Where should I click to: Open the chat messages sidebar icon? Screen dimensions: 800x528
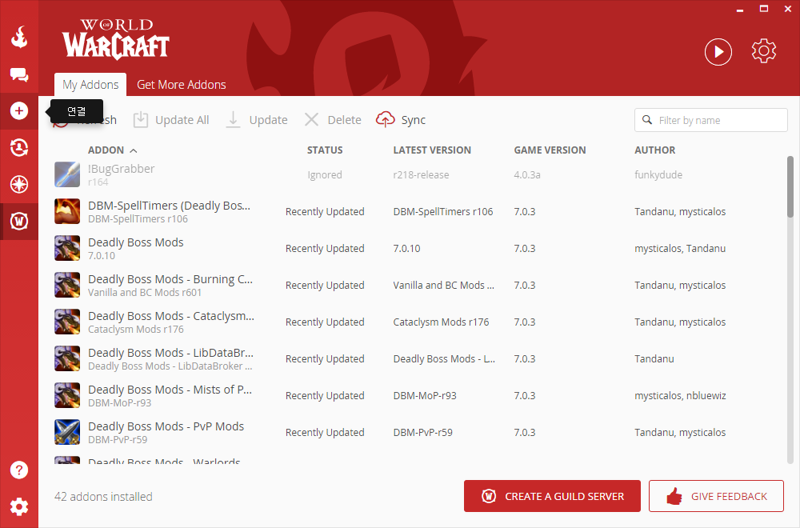point(19,74)
